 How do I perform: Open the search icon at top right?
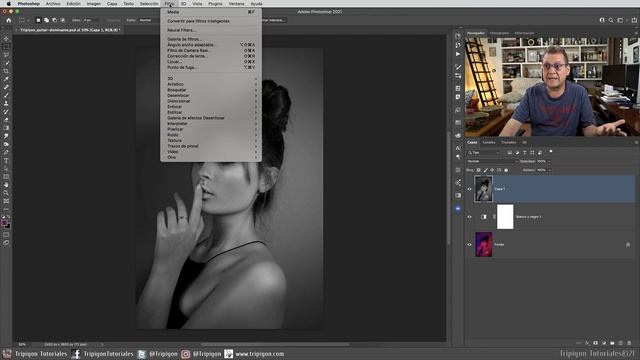tap(611, 20)
